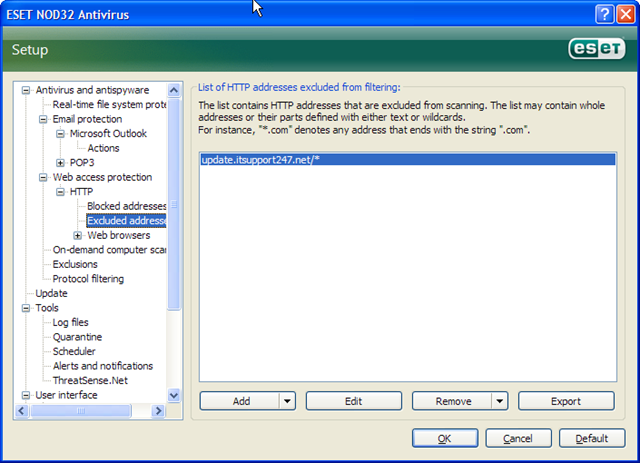
Task: Select On-demand computer scan item
Action: 109,250
